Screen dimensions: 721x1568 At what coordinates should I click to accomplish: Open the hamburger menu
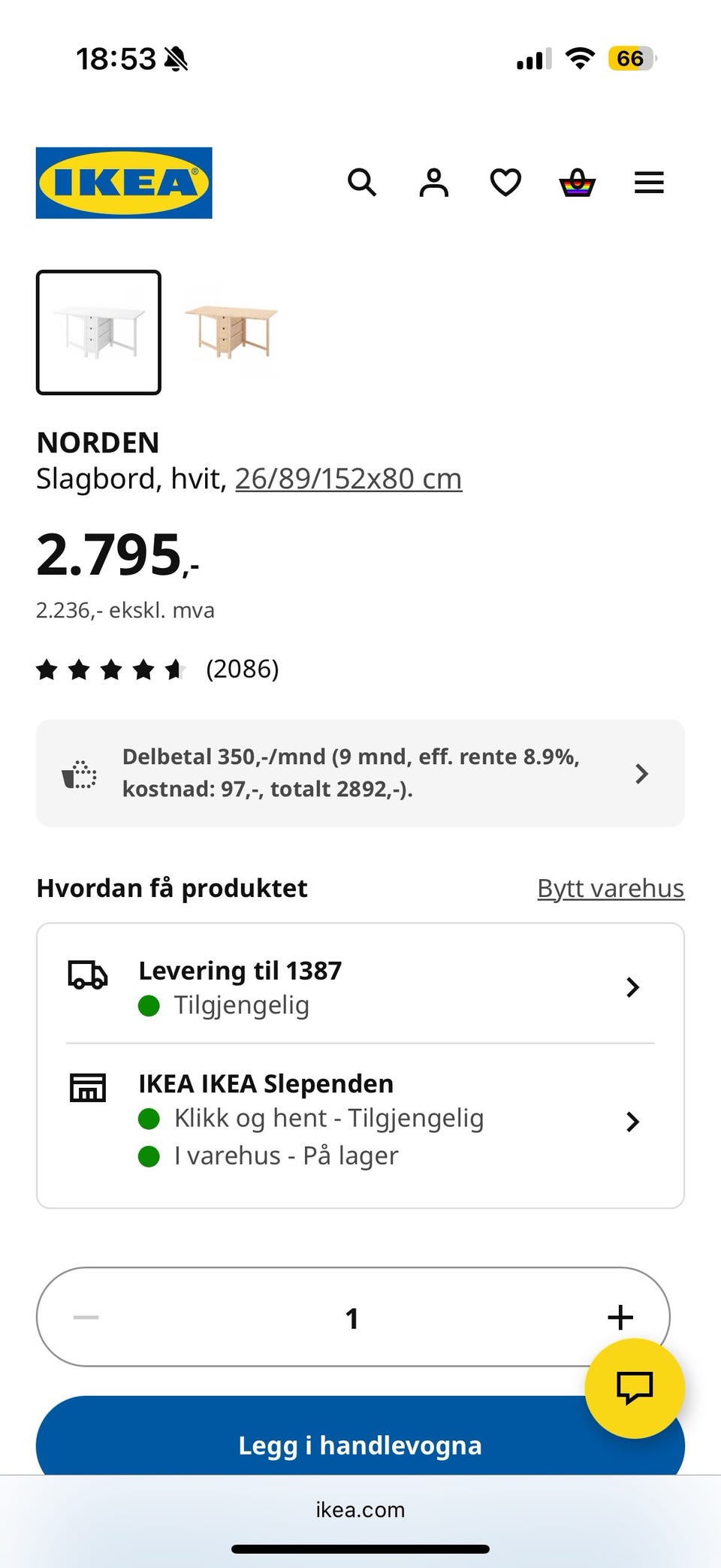[649, 183]
